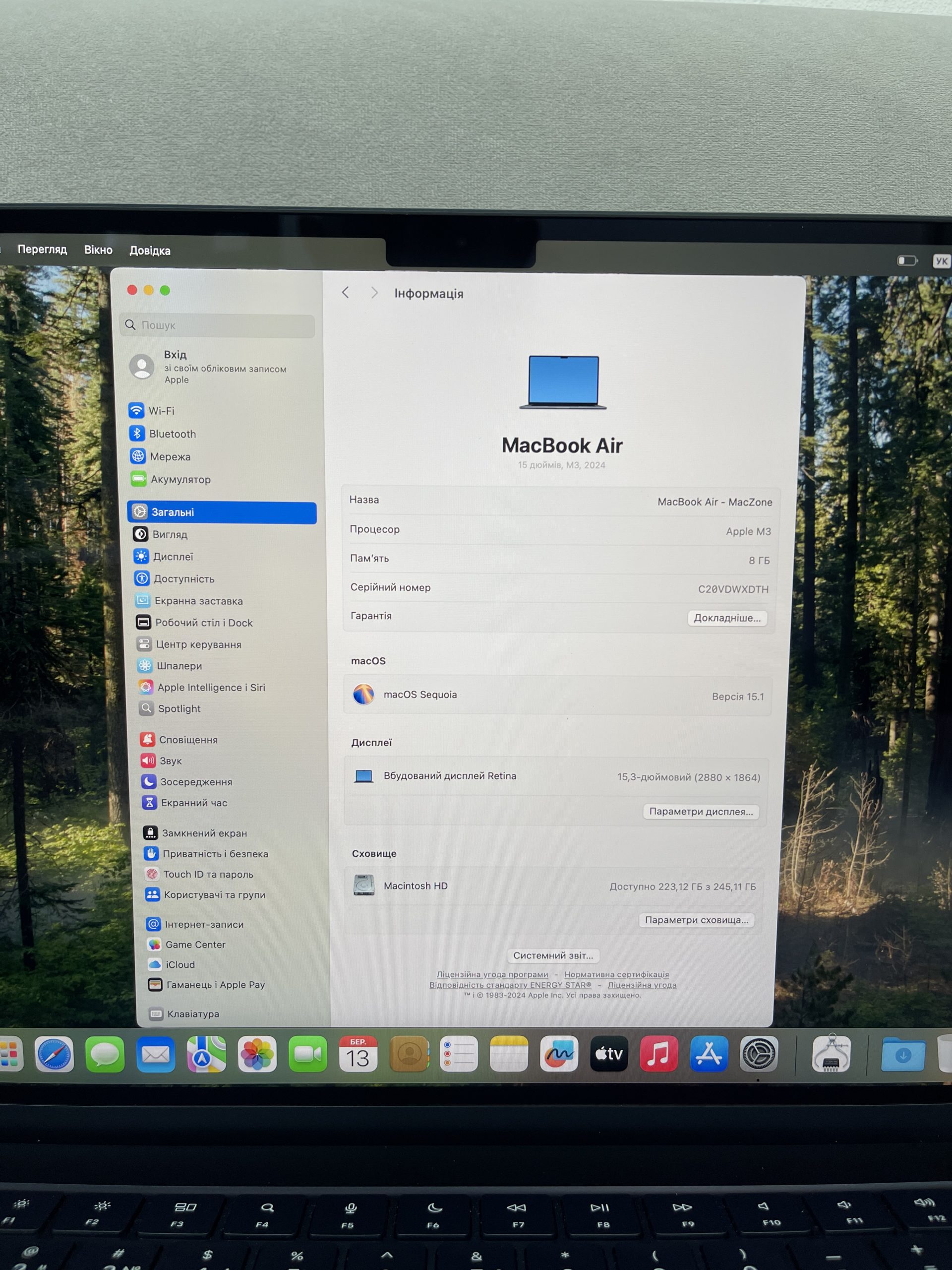Screen dimensions: 952x1270
Task: Open Нормативна сертифікація link
Action: pyautogui.click(x=616, y=974)
